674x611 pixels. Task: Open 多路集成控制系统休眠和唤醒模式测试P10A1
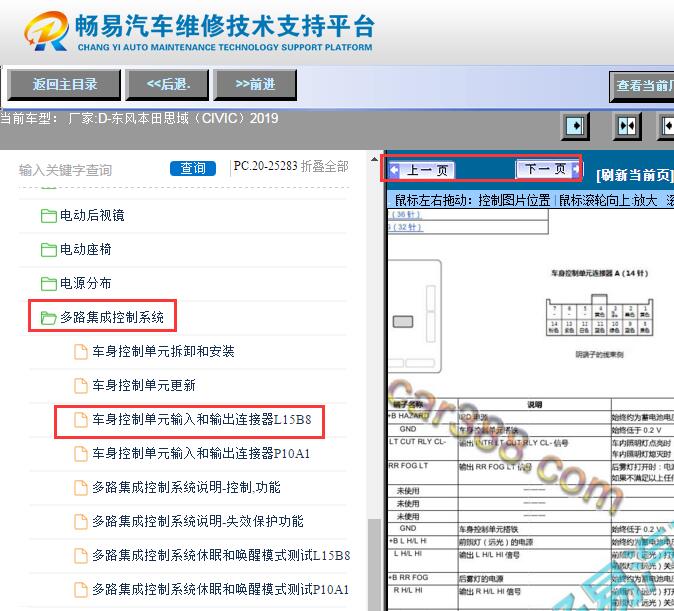click(220, 589)
